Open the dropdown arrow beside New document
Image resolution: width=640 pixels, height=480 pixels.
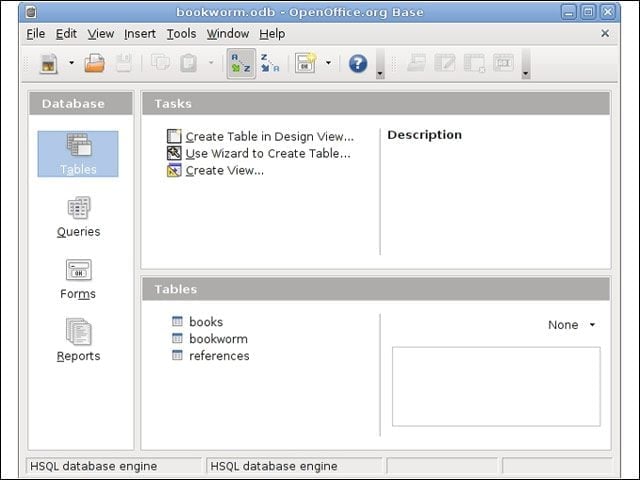[71, 63]
